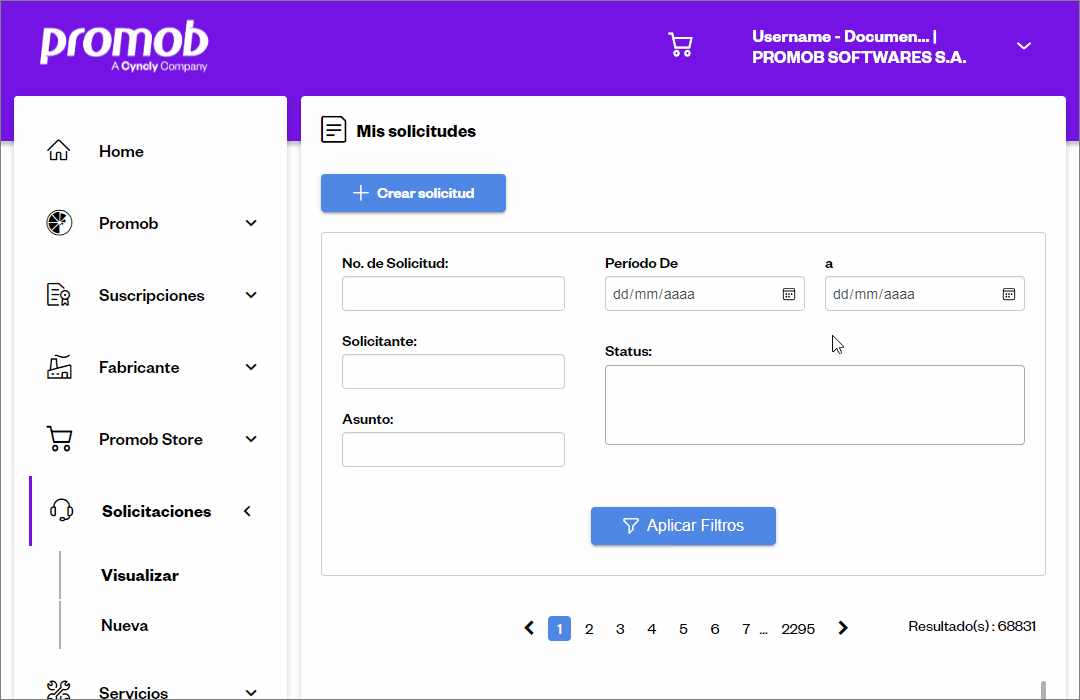
Task: Click the Promob Store cart icon
Action: [59, 439]
